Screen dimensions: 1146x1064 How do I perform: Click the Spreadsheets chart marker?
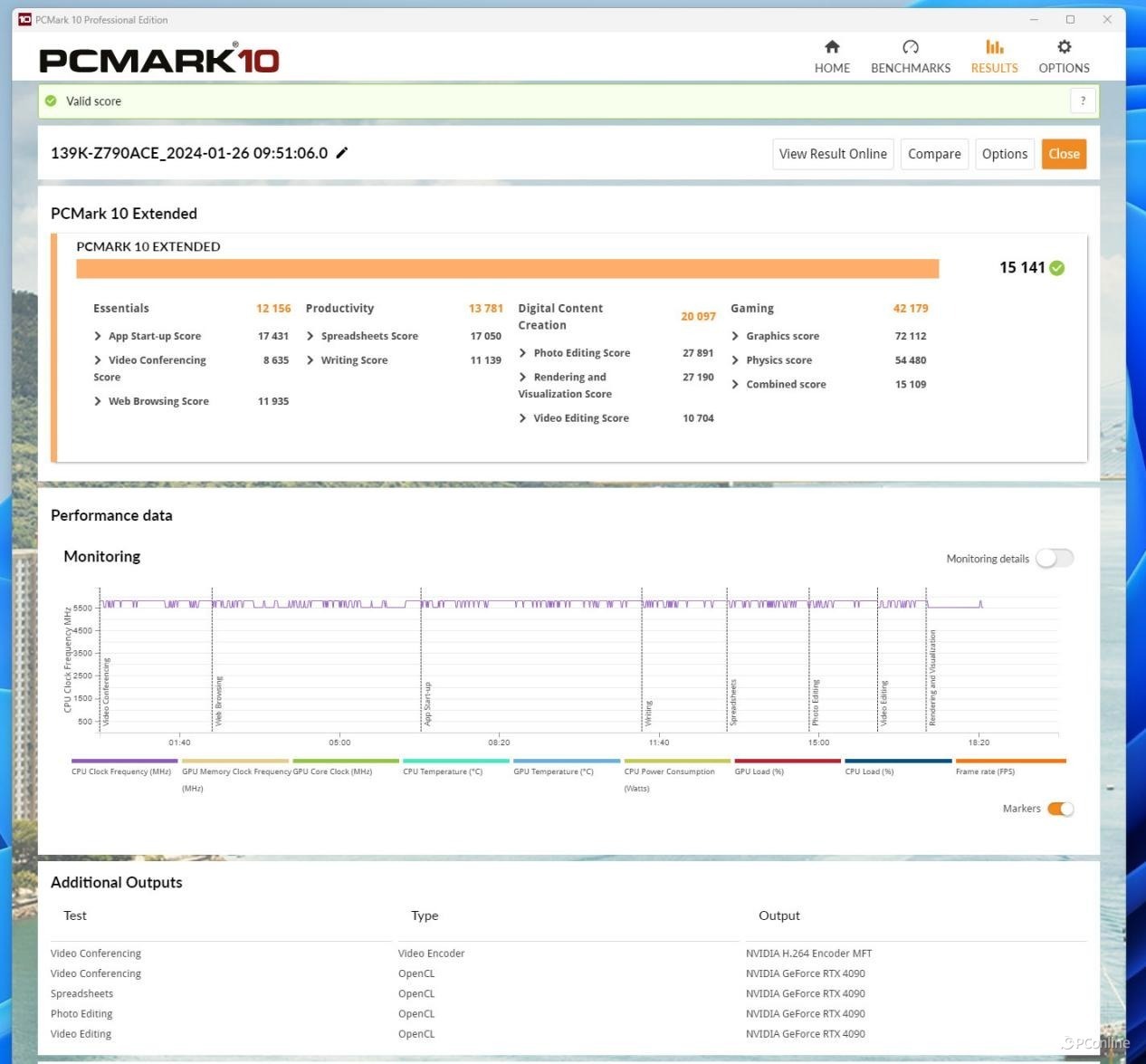[x=733, y=703]
